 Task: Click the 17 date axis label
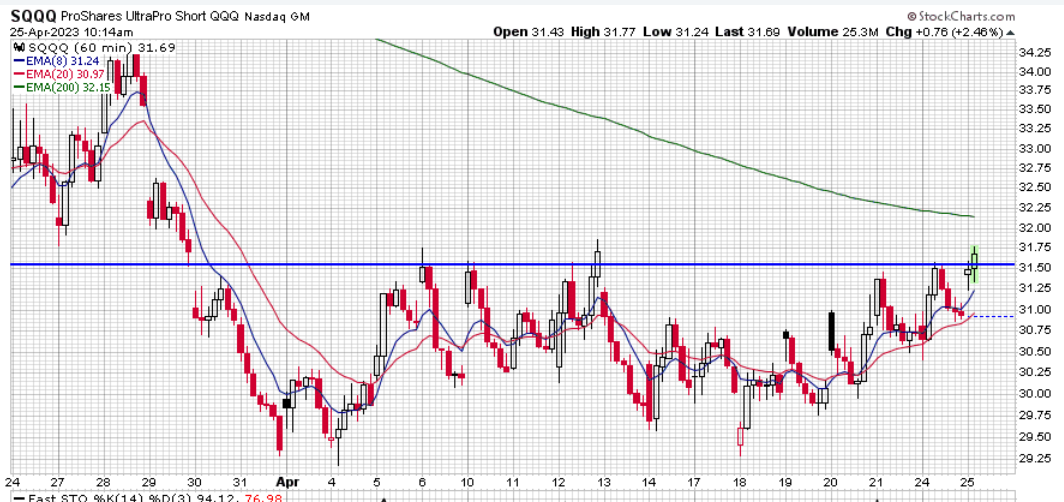click(694, 483)
